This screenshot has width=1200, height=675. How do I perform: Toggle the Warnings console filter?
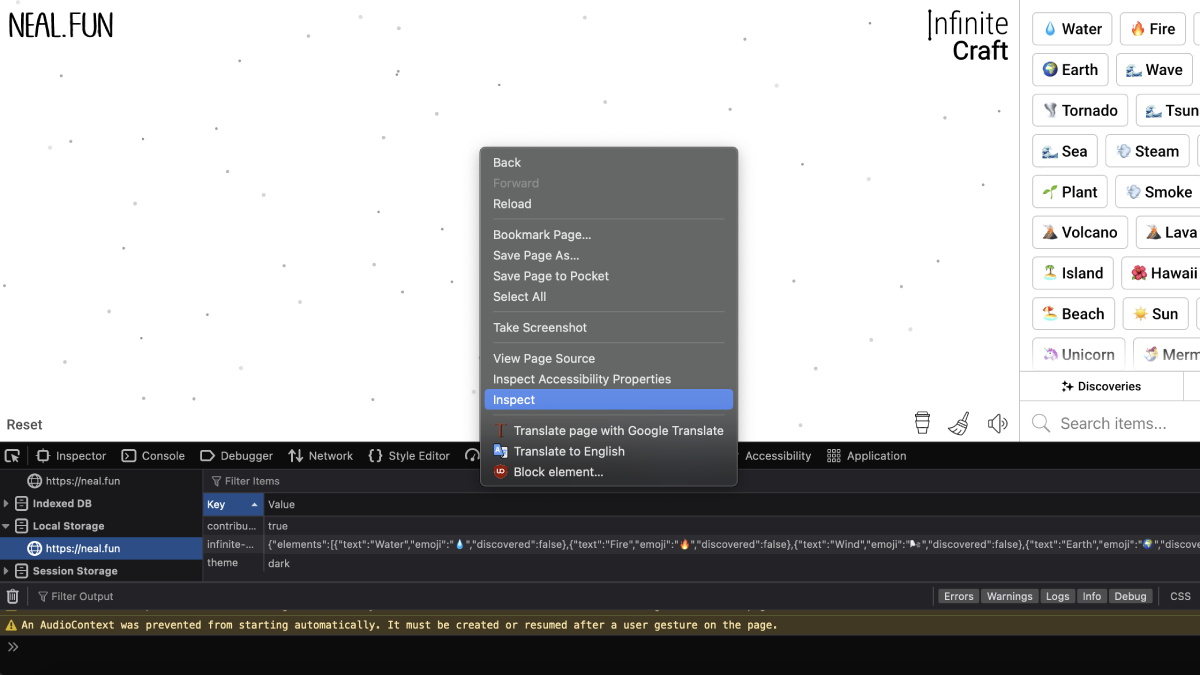click(1009, 596)
